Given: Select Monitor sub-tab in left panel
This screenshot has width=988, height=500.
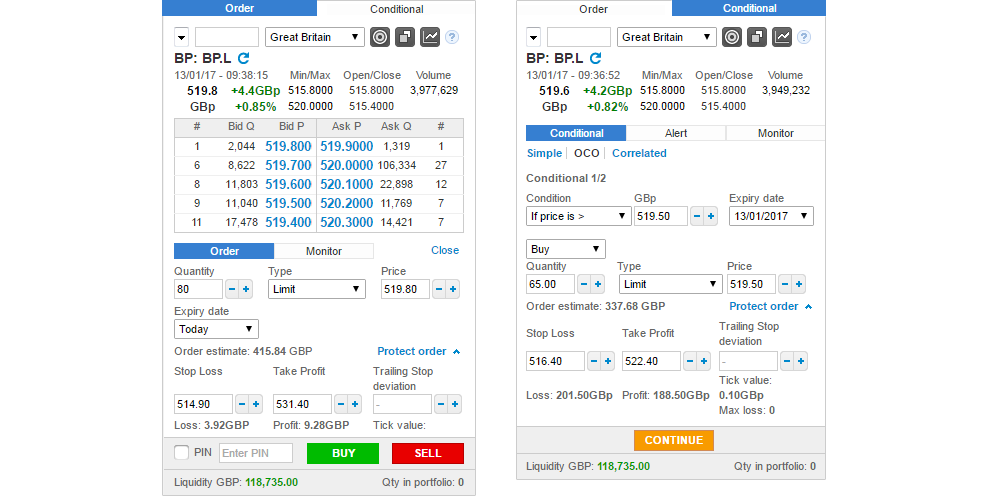Looking at the screenshot, I should point(324,251).
